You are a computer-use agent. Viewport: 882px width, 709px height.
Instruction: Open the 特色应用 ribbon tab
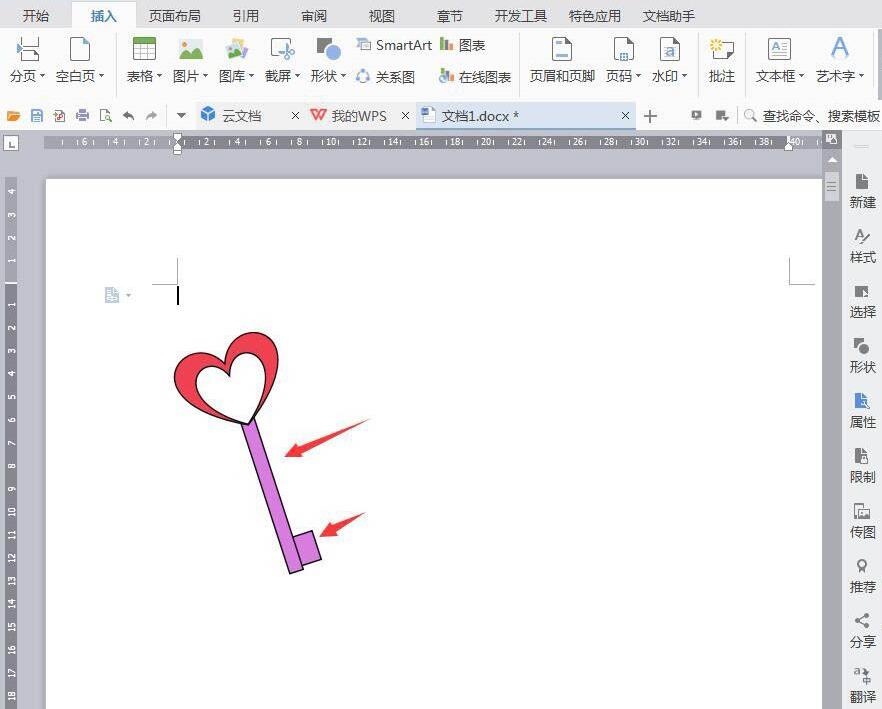click(x=595, y=16)
